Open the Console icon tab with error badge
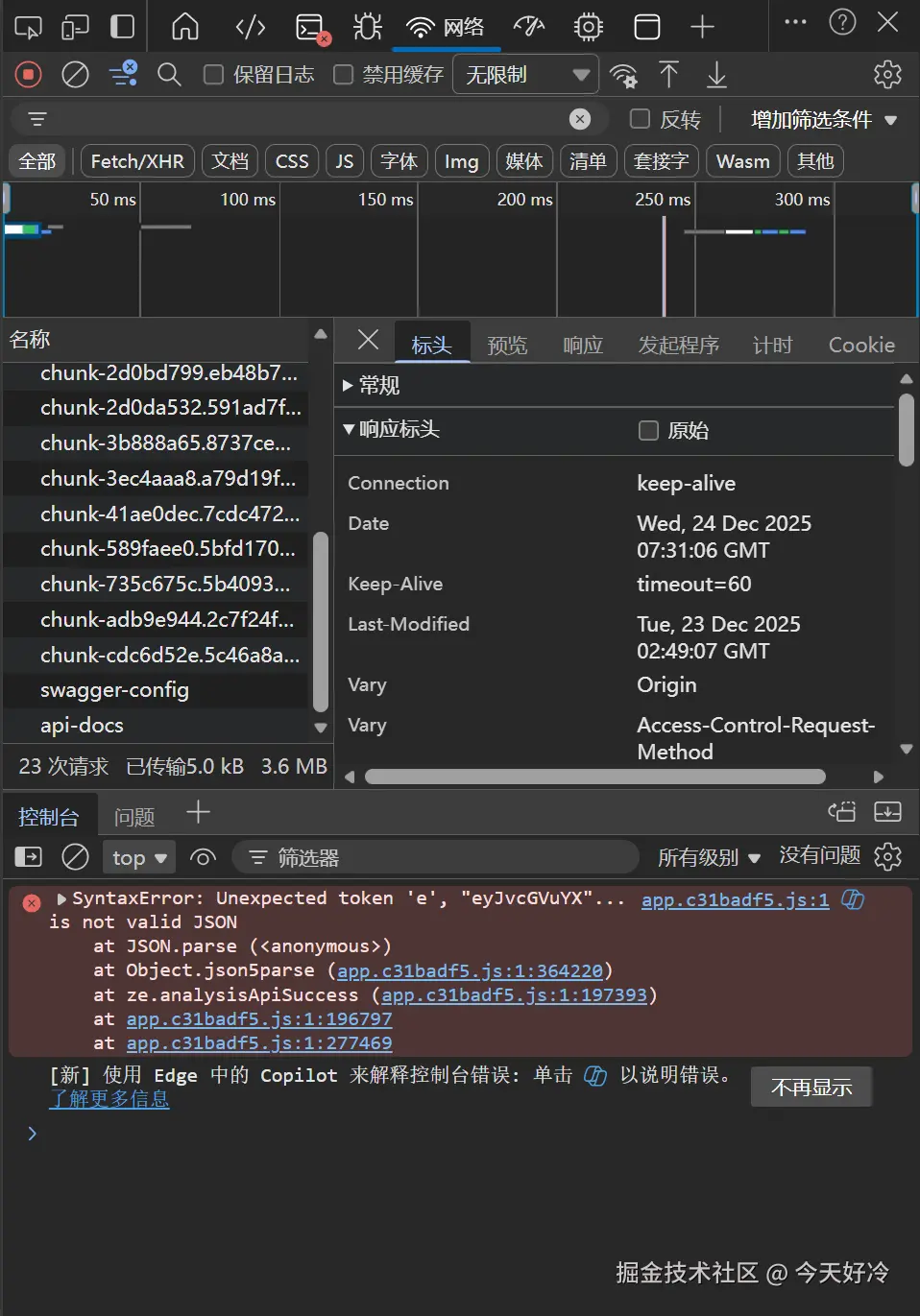The width and height of the screenshot is (920, 1316). [312, 28]
